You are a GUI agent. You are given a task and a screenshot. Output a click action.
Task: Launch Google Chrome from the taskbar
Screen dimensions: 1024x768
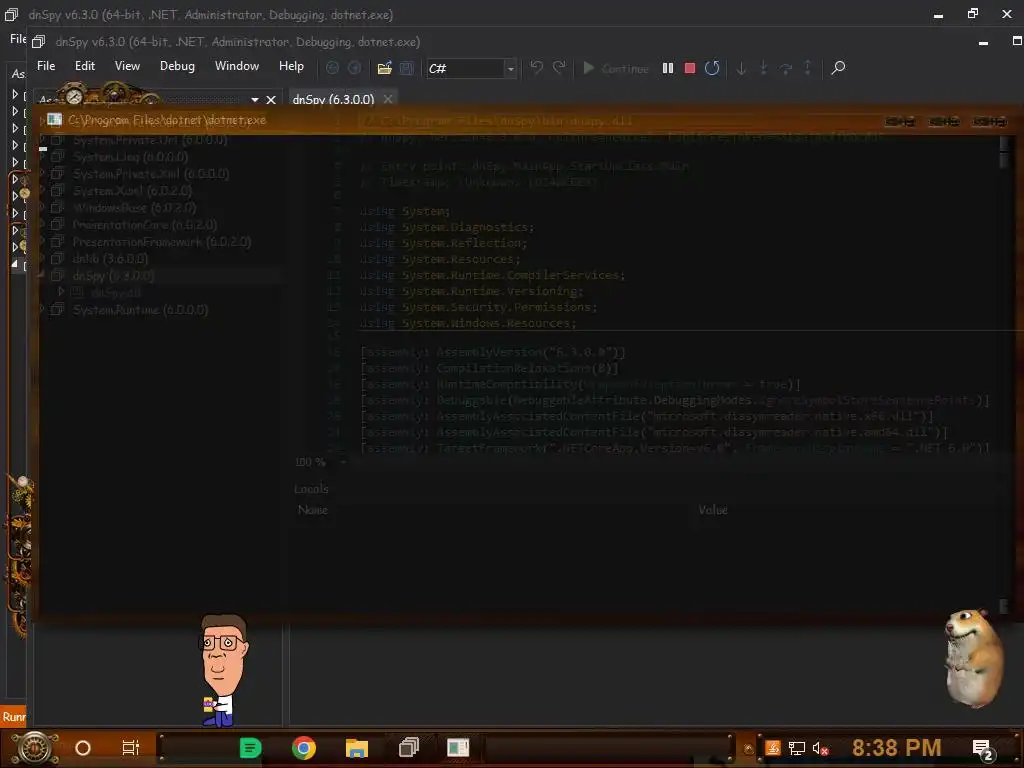(x=304, y=748)
